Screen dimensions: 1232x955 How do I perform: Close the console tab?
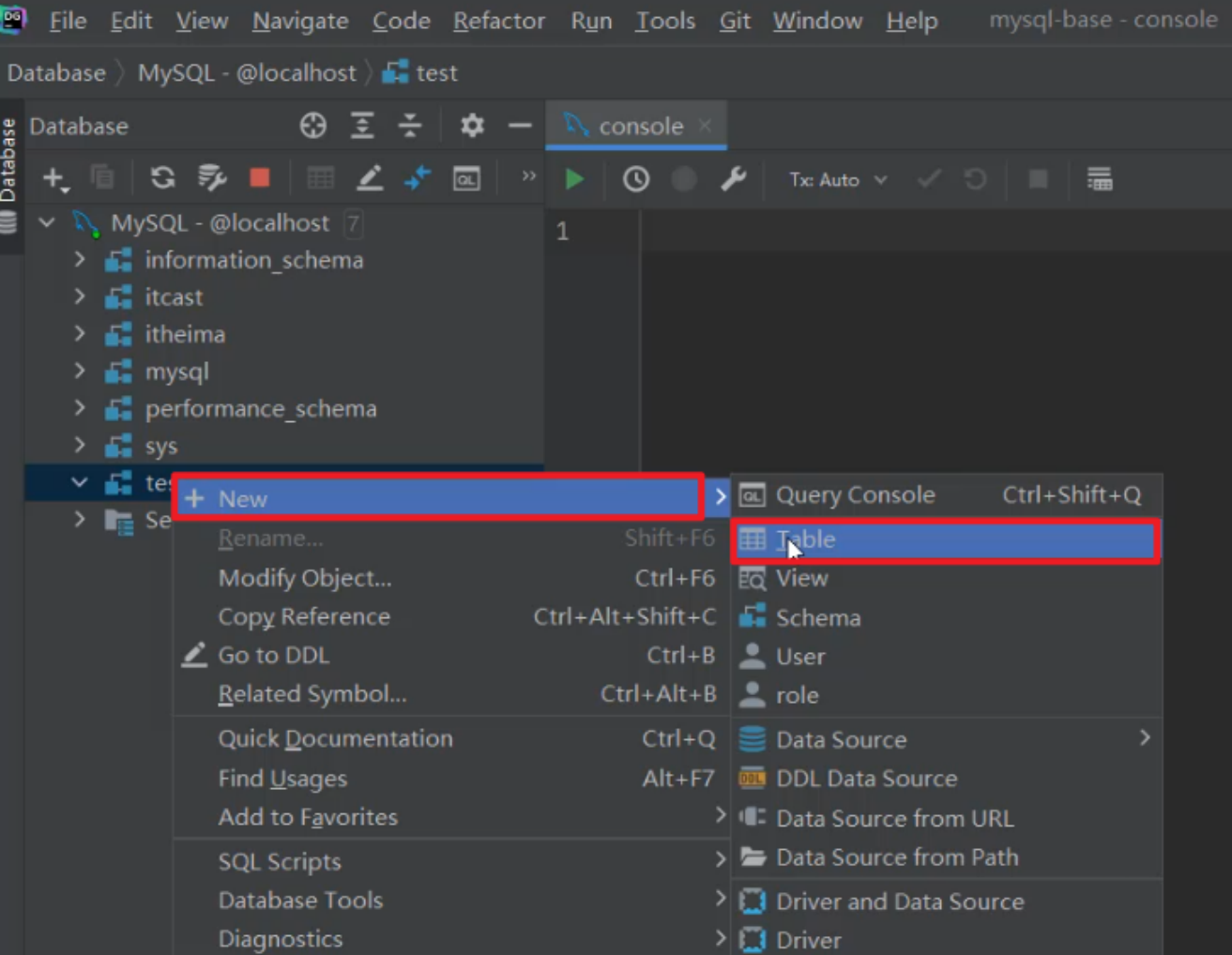pyautogui.click(x=705, y=125)
